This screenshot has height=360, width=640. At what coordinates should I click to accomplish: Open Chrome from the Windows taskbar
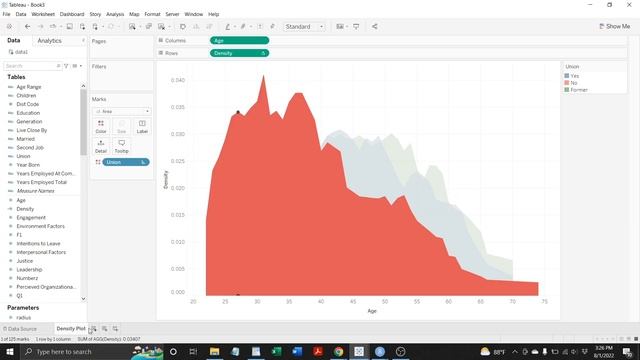click(338, 351)
